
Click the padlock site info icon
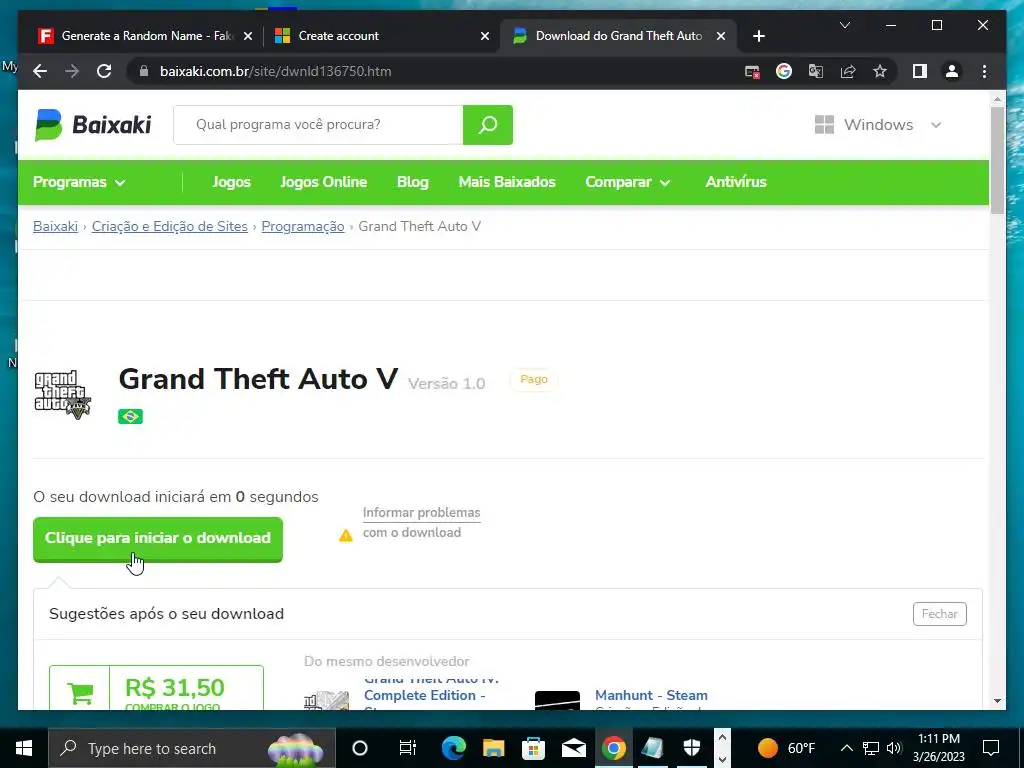[x=144, y=71]
